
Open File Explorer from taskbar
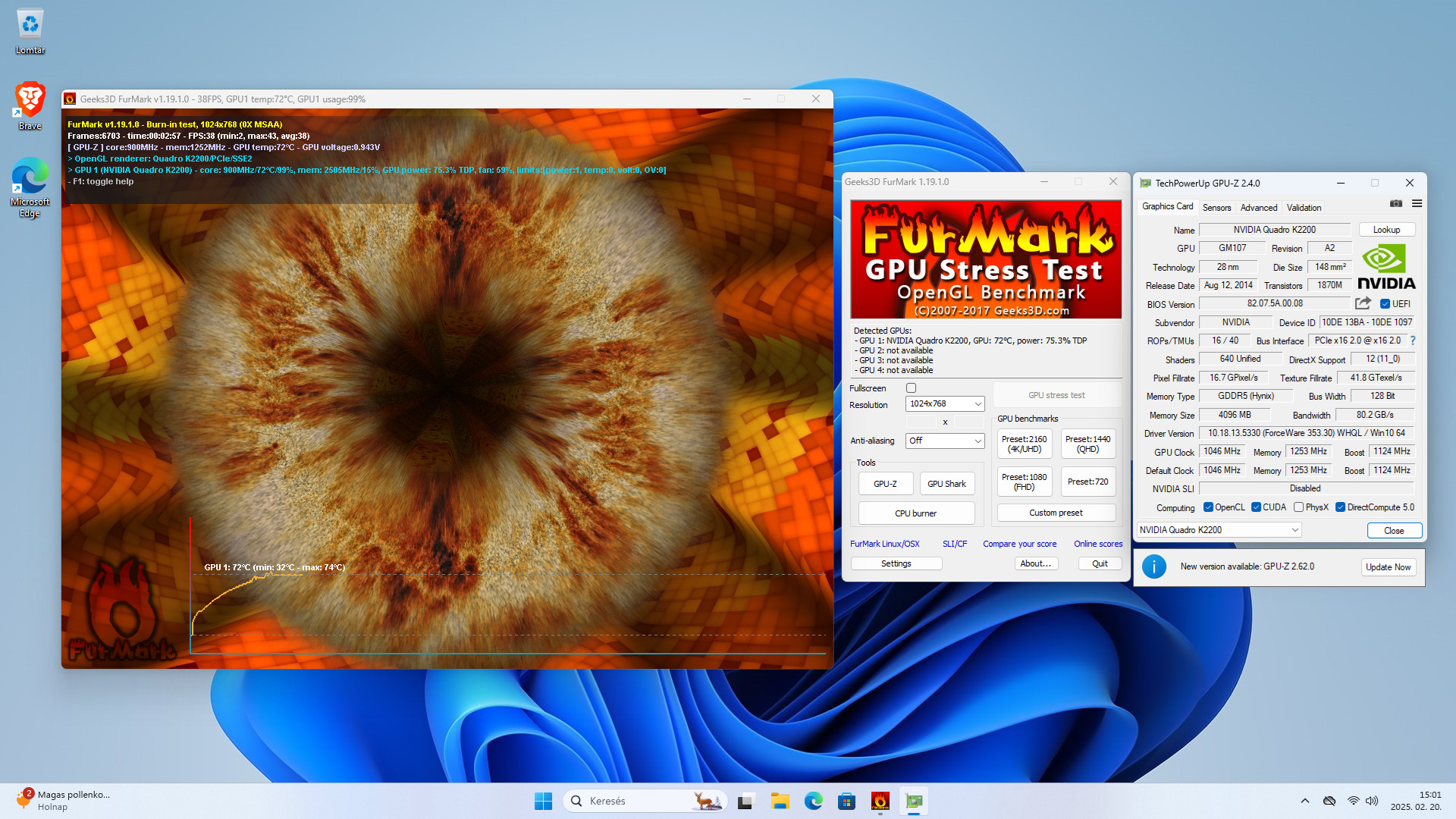780,801
